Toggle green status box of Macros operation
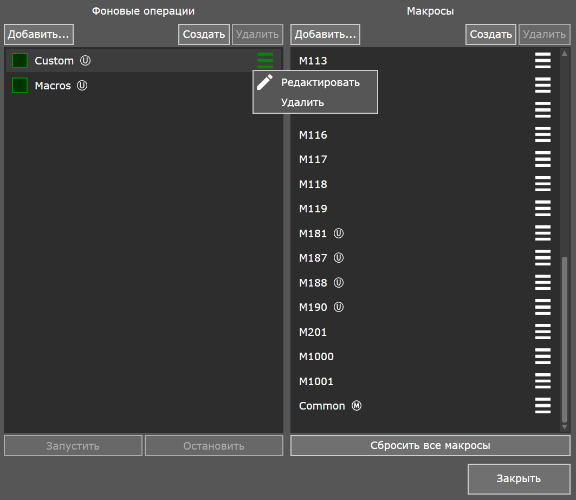 click(x=20, y=85)
